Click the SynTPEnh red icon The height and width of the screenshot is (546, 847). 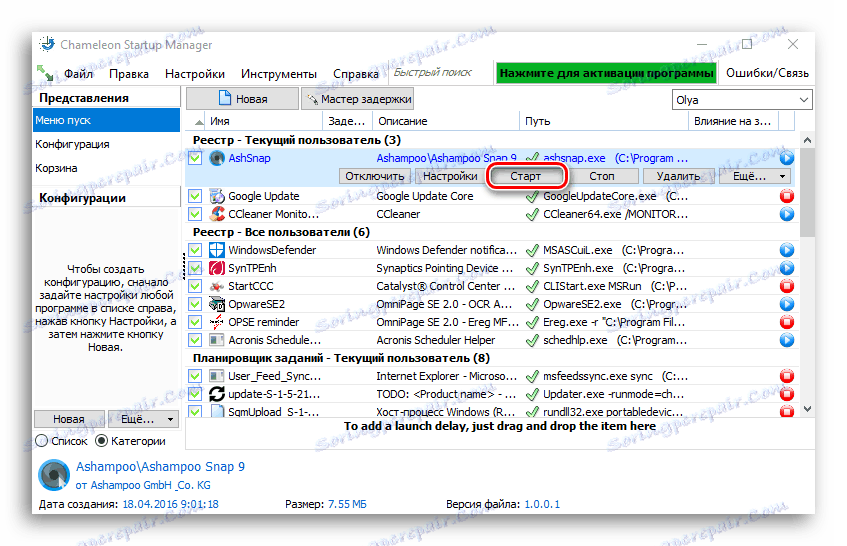tap(217, 268)
